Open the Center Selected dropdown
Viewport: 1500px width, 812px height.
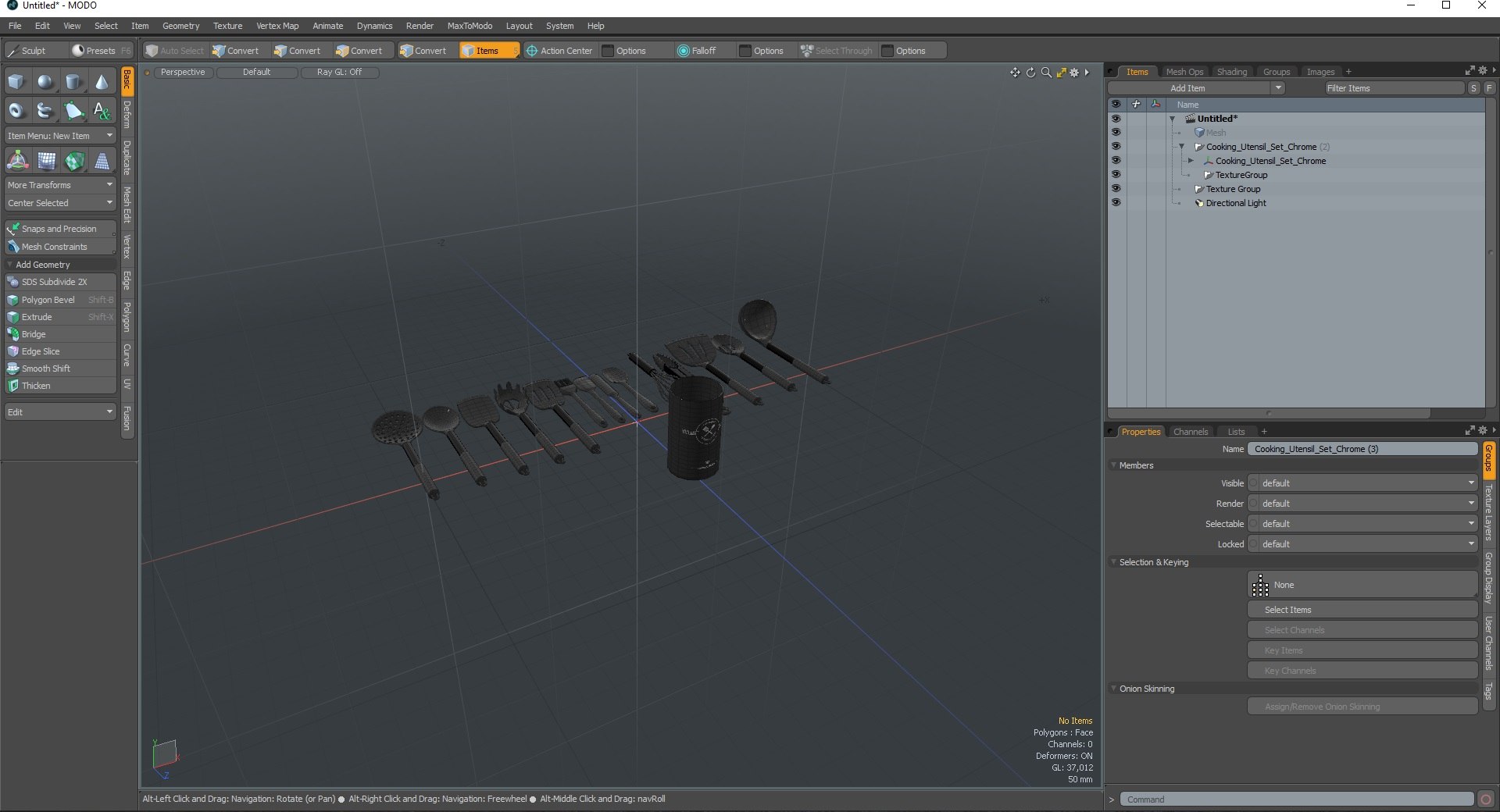point(60,203)
